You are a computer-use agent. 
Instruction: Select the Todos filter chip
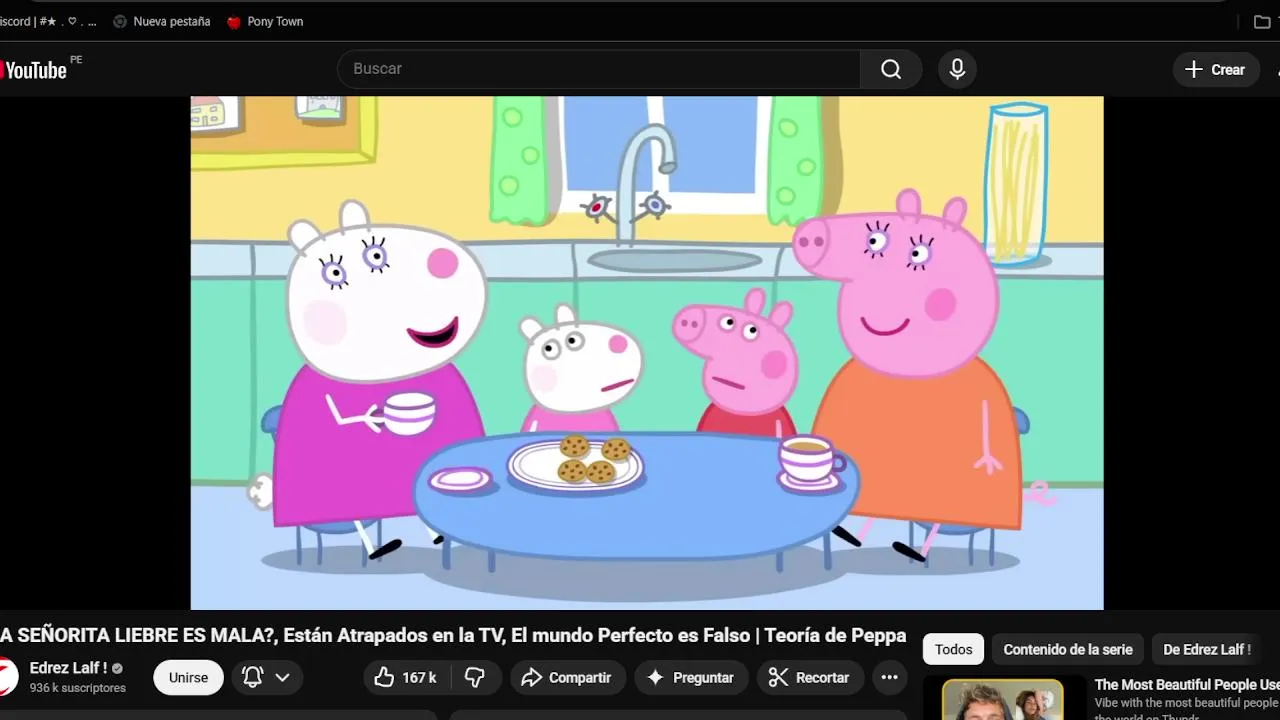click(x=953, y=649)
